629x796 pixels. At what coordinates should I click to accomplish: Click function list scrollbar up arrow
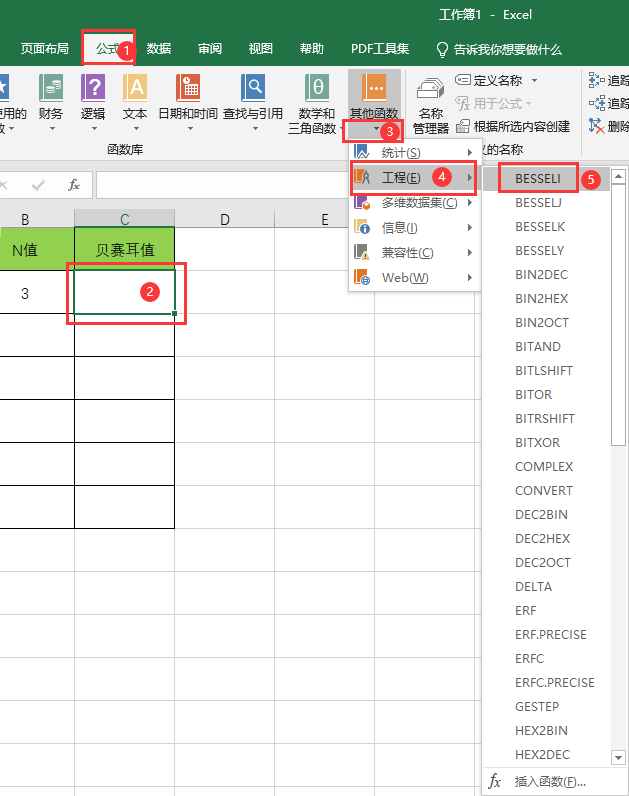coord(618,176)
